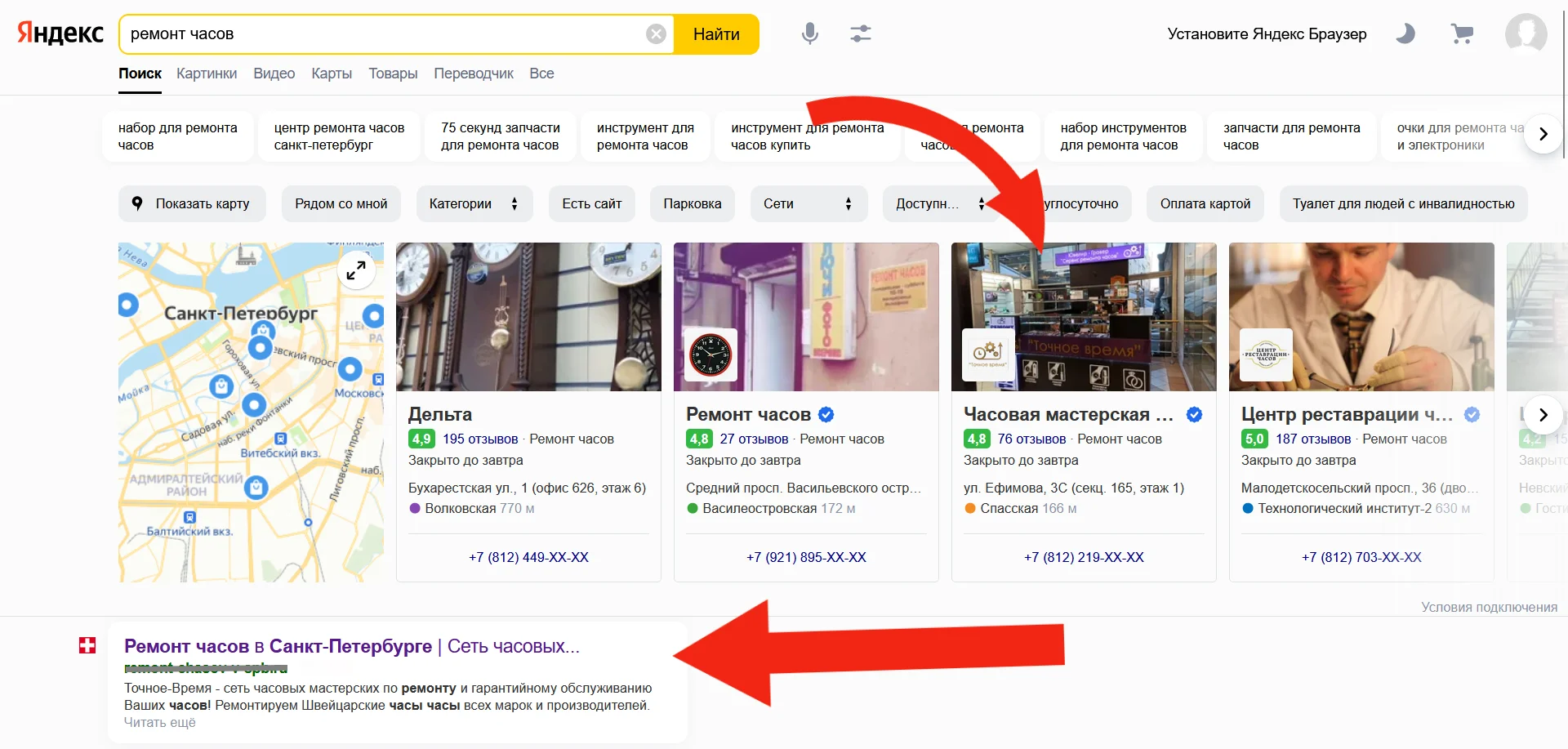Start voice search with the microphone icon
The width and height of the screenshot is (1568, 749).
tap(809, 33)
